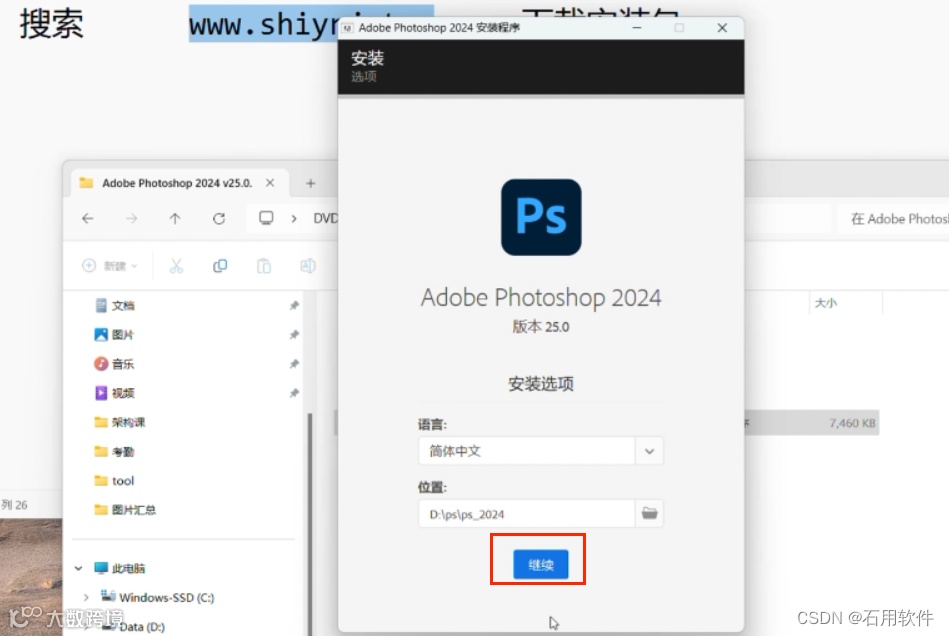
Task: Go up one folder level in Explorer
Action: (x=175, y=218)
